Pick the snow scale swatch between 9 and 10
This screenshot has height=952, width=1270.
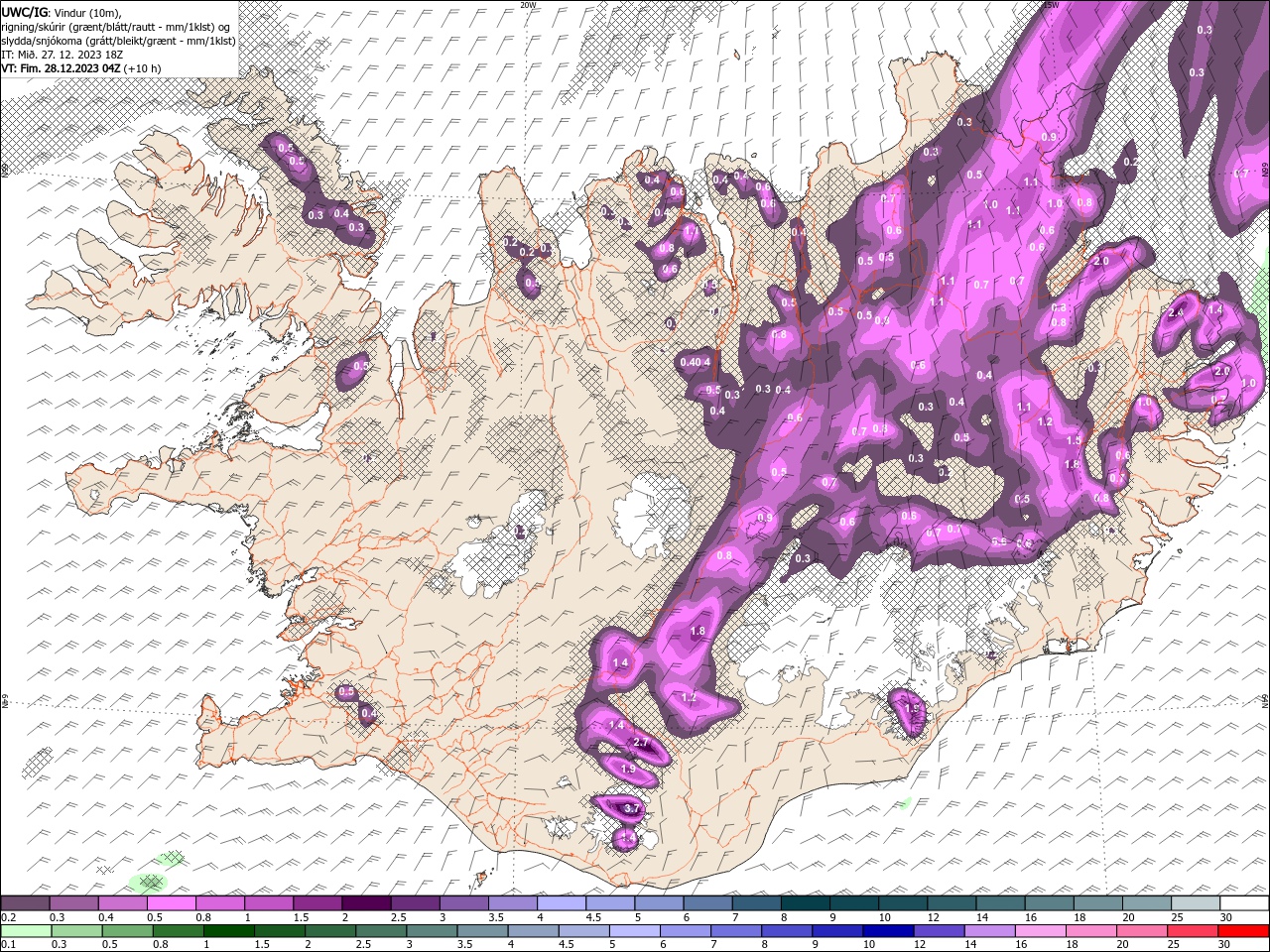point(854,903)
